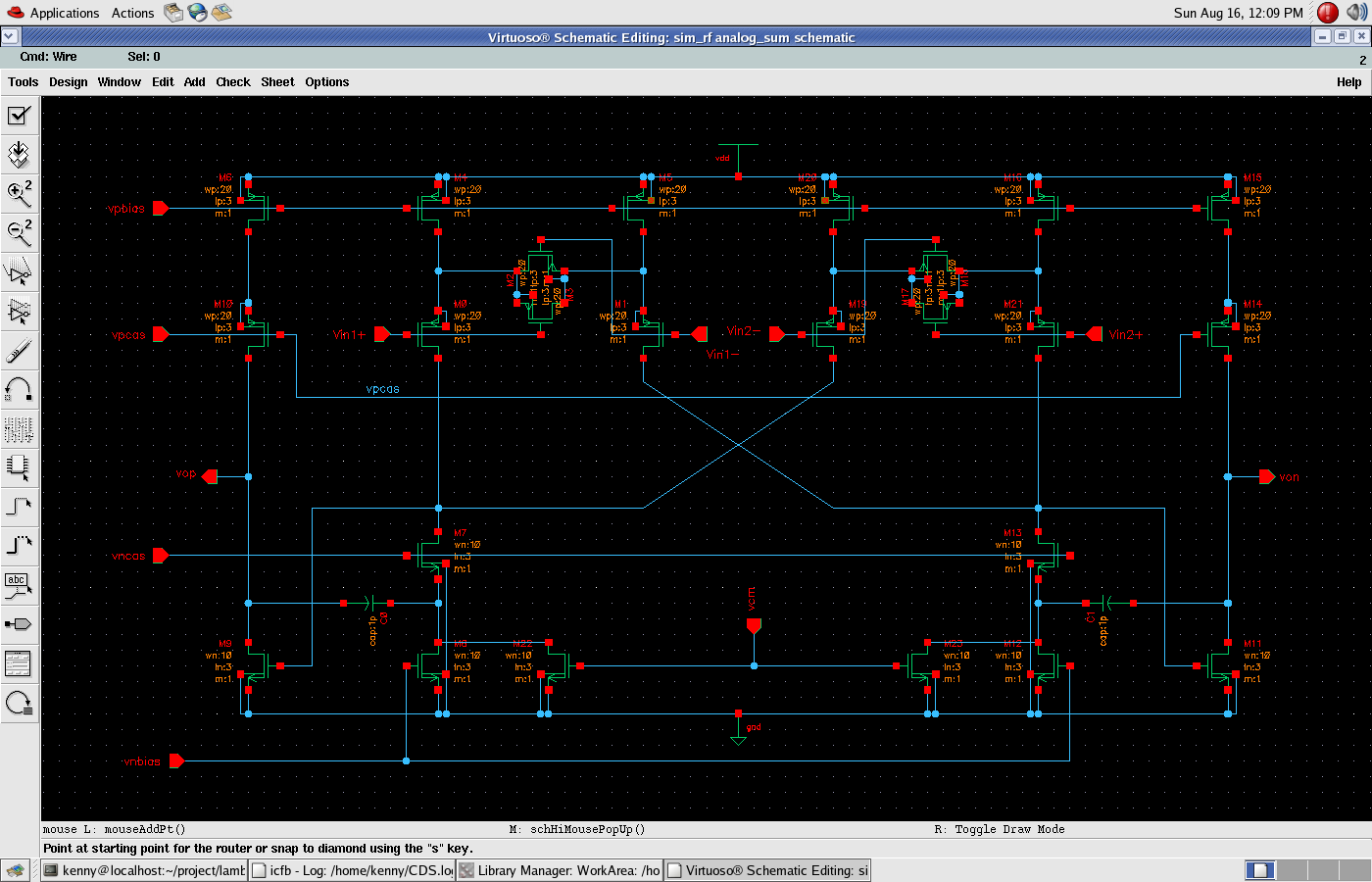Open the window menu arrow in title bar
Viewport: 1372px width, 882px height.
tap(9, 36)
